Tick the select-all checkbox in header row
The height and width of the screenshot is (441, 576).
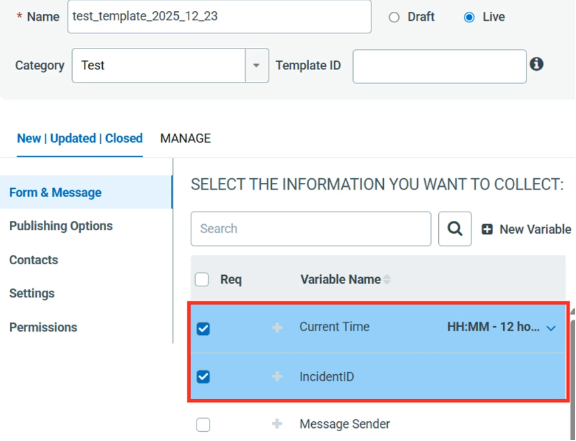coord(202,279)
